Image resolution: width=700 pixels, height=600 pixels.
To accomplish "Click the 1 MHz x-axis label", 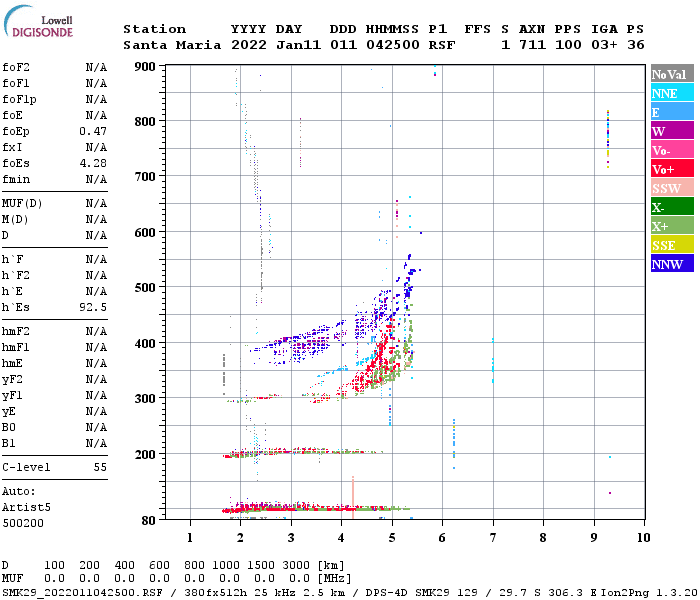I will click(190, 538).
